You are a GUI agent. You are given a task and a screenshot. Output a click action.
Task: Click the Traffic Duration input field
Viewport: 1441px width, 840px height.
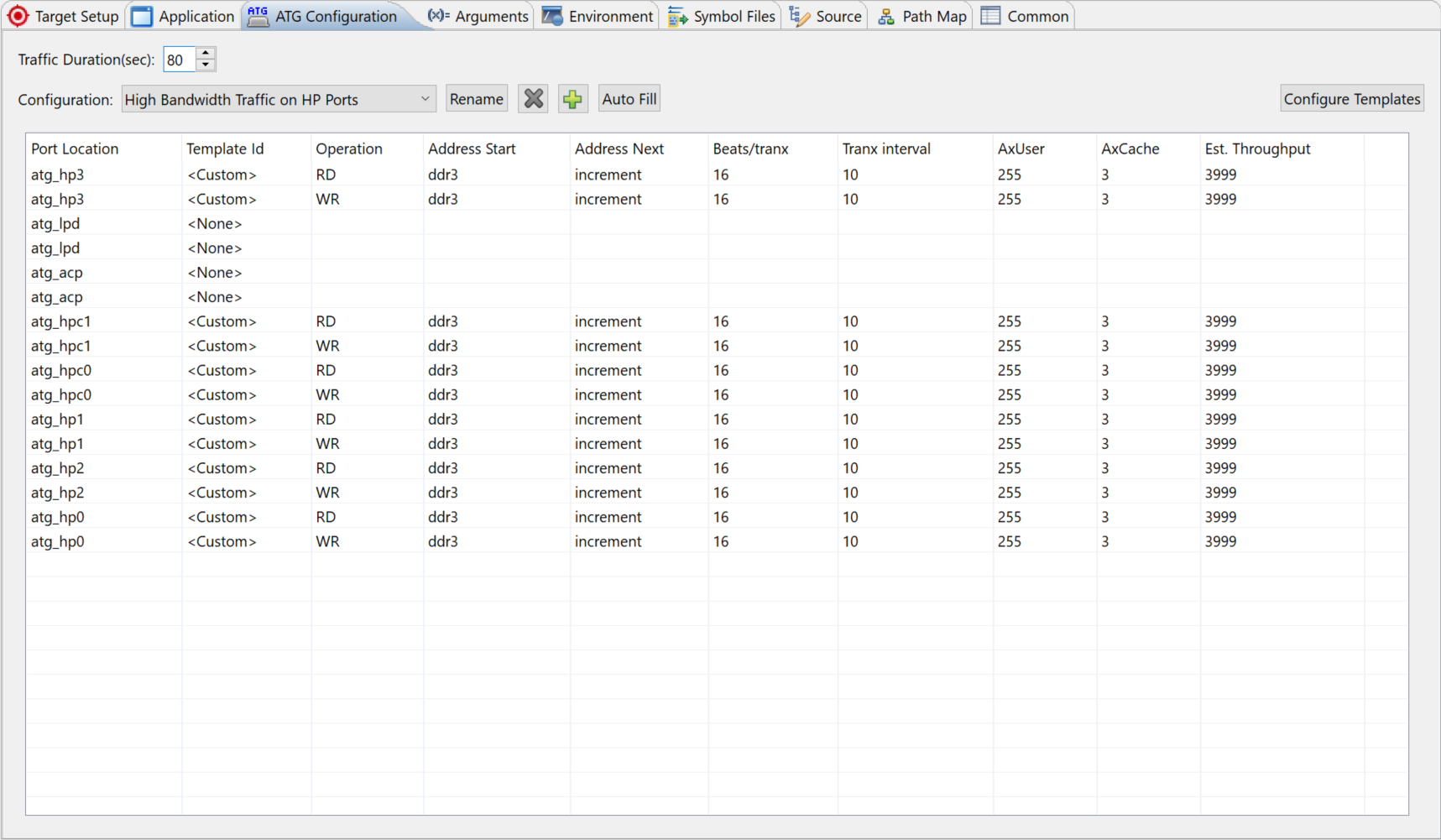point(178,59)
